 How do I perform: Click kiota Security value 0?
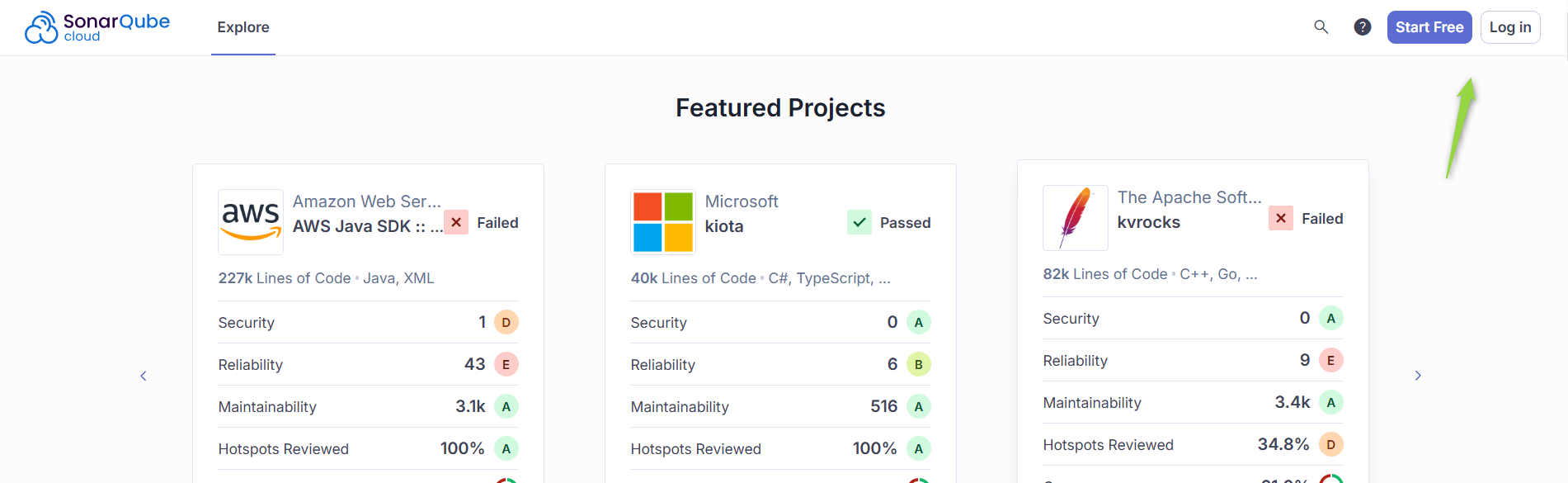tap(892, 322)
